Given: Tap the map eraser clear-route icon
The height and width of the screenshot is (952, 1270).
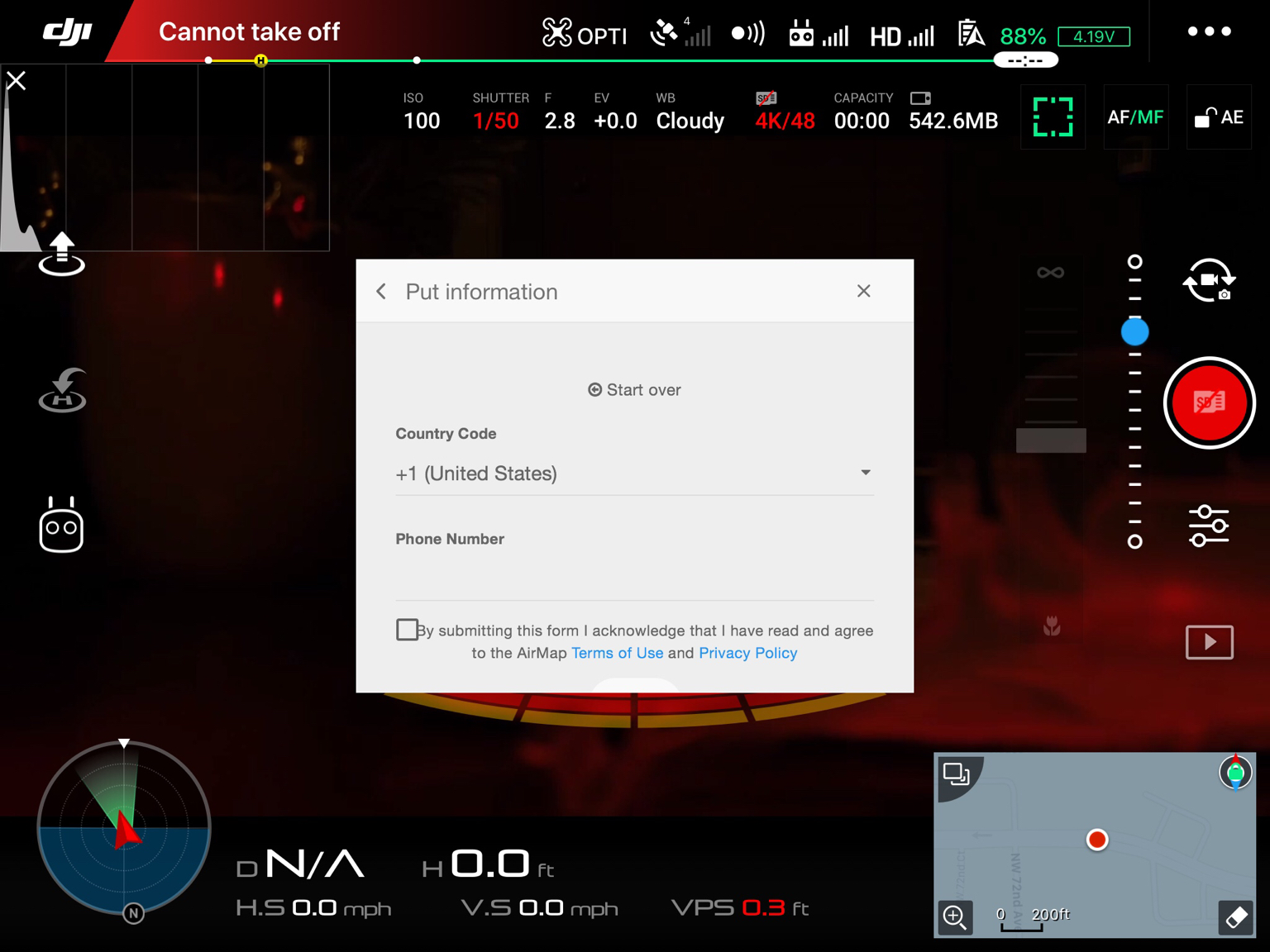Looking at the screenshot, I should click(1236, 917).
